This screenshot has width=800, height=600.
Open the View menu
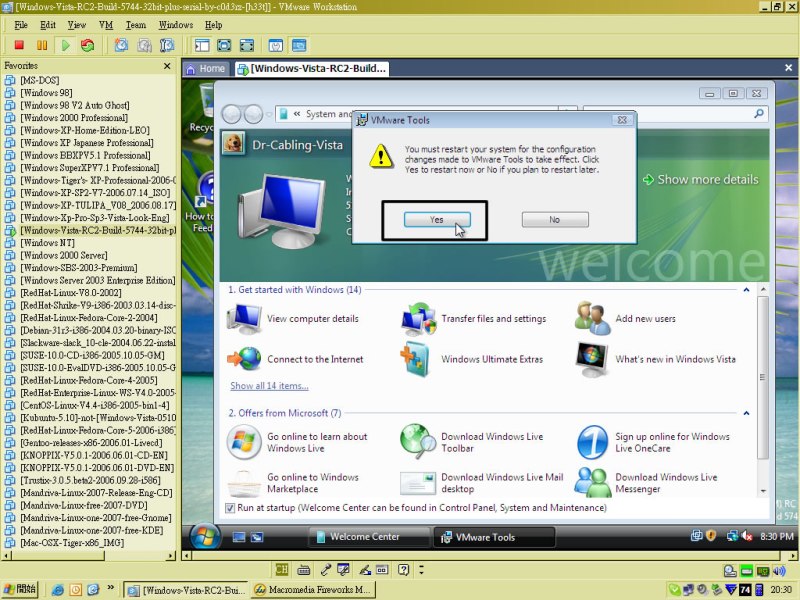point(77,25)
